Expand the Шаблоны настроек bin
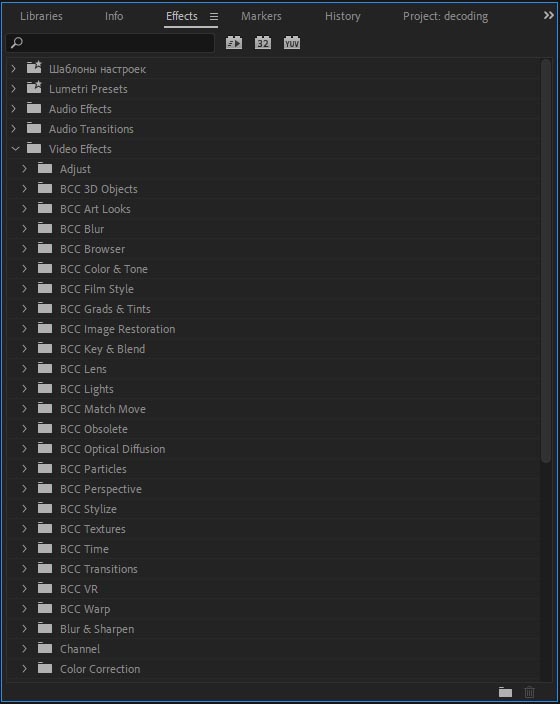560x704 pixels. click(14, 69)
